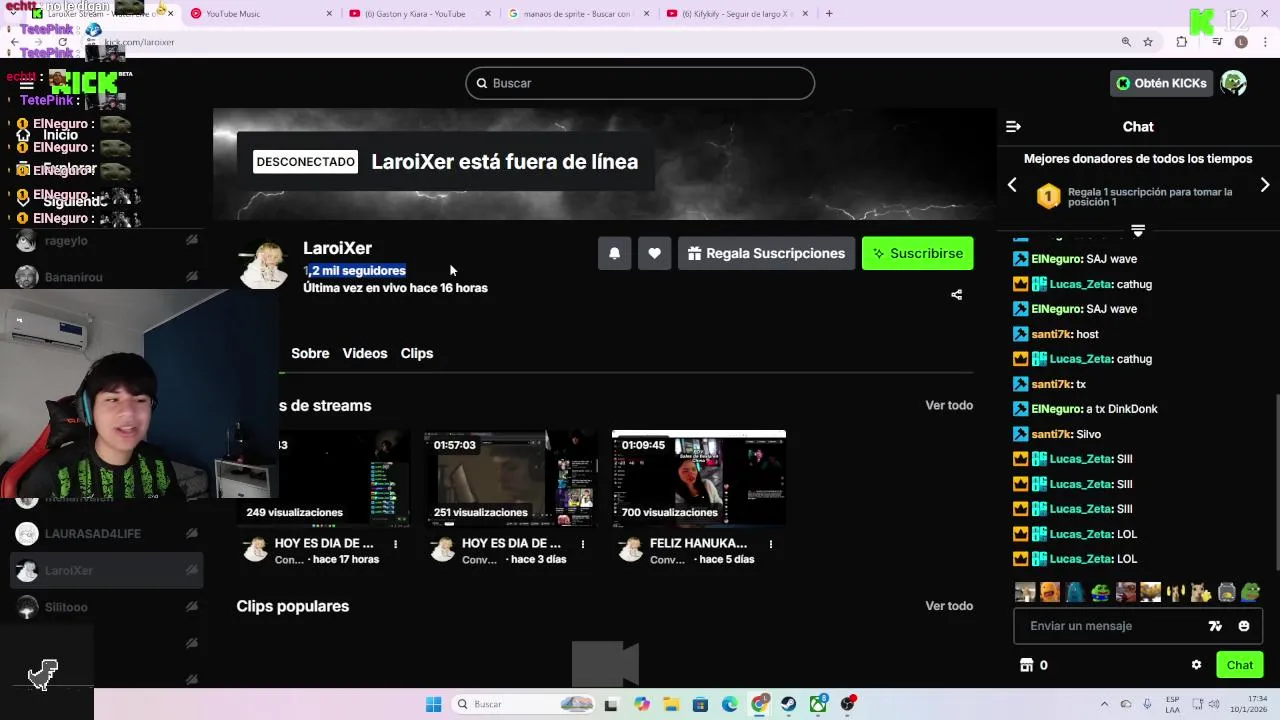Go to next top donor with right arrow

[1265, 185]
